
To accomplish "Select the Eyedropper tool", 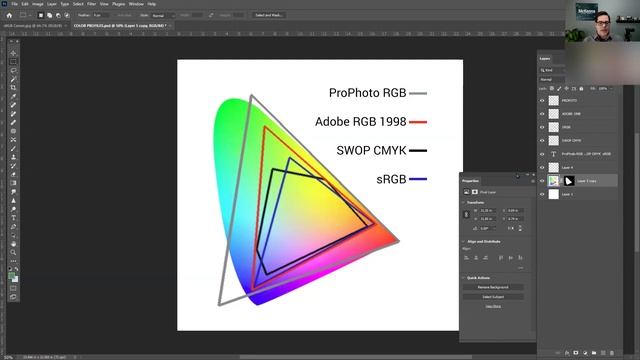I will point(13,97).
